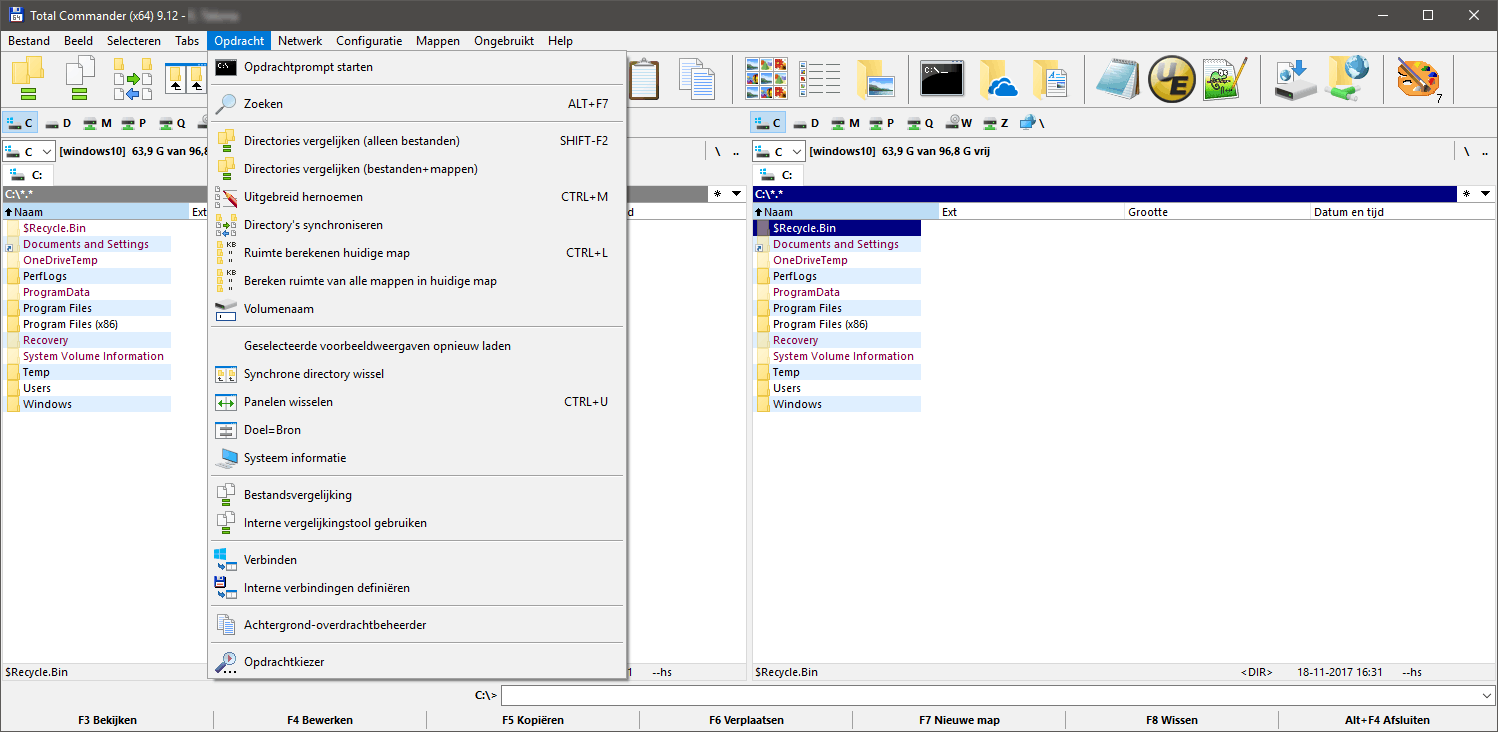This screenshot has width=1498, height=732.
Task: Click the detailed list view toolbar icon
Action: tap(820, 78)
